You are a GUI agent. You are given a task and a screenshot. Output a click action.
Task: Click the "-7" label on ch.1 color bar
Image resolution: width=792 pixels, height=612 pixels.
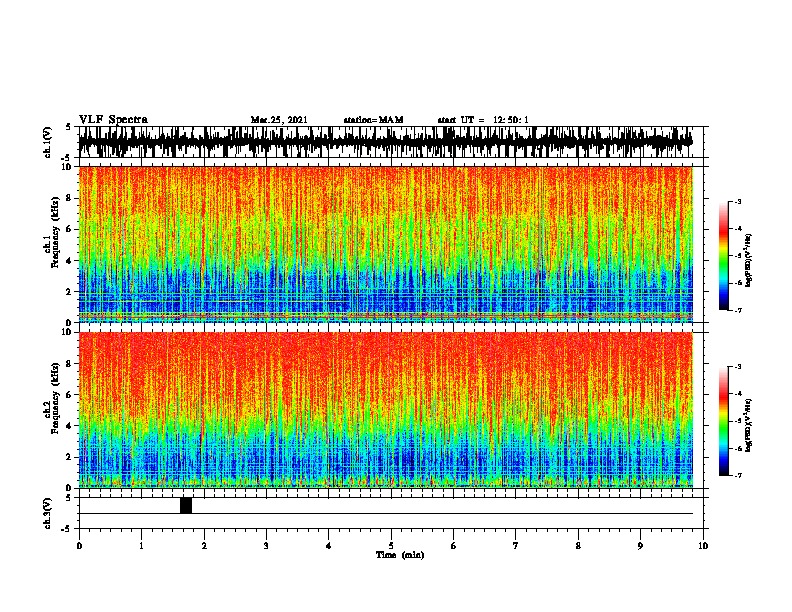click(x=737, y=310)
